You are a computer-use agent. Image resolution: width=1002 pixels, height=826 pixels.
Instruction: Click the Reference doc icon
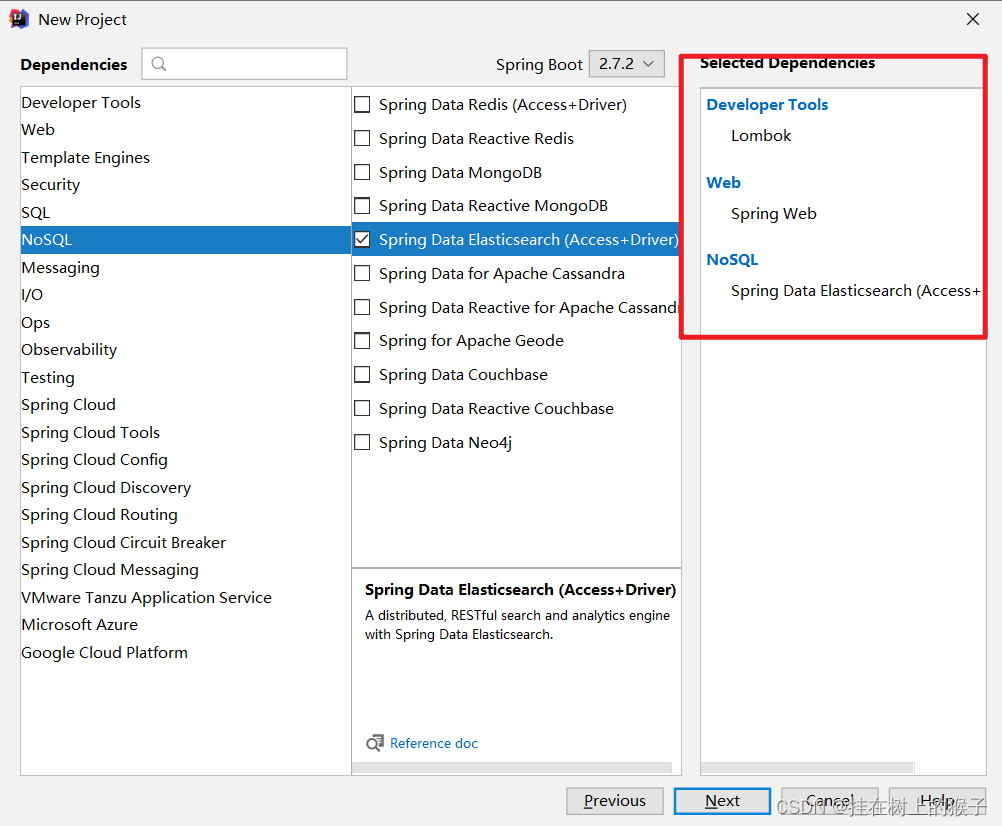(375, 743)
